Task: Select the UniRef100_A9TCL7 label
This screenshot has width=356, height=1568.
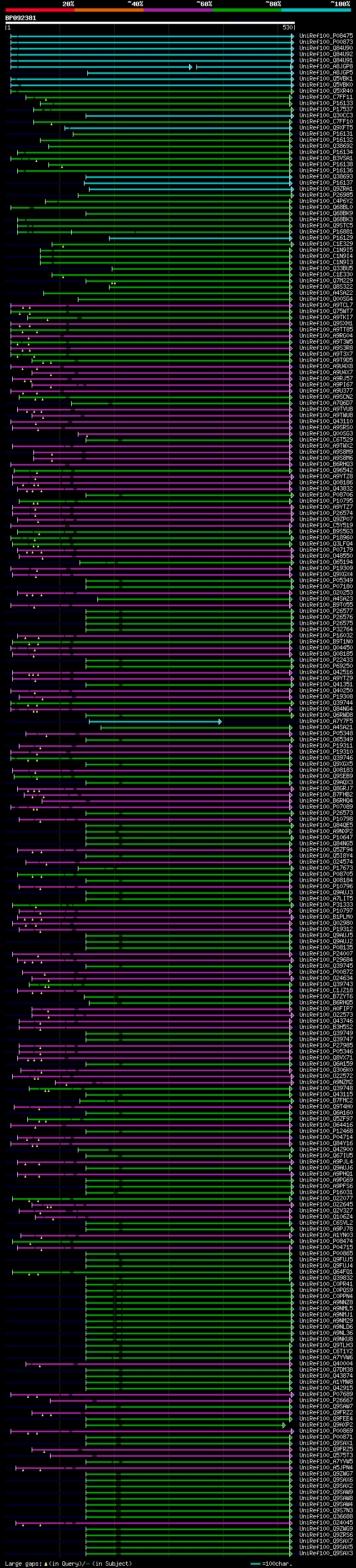Action: pyautogui.click(x=326, y=305)
